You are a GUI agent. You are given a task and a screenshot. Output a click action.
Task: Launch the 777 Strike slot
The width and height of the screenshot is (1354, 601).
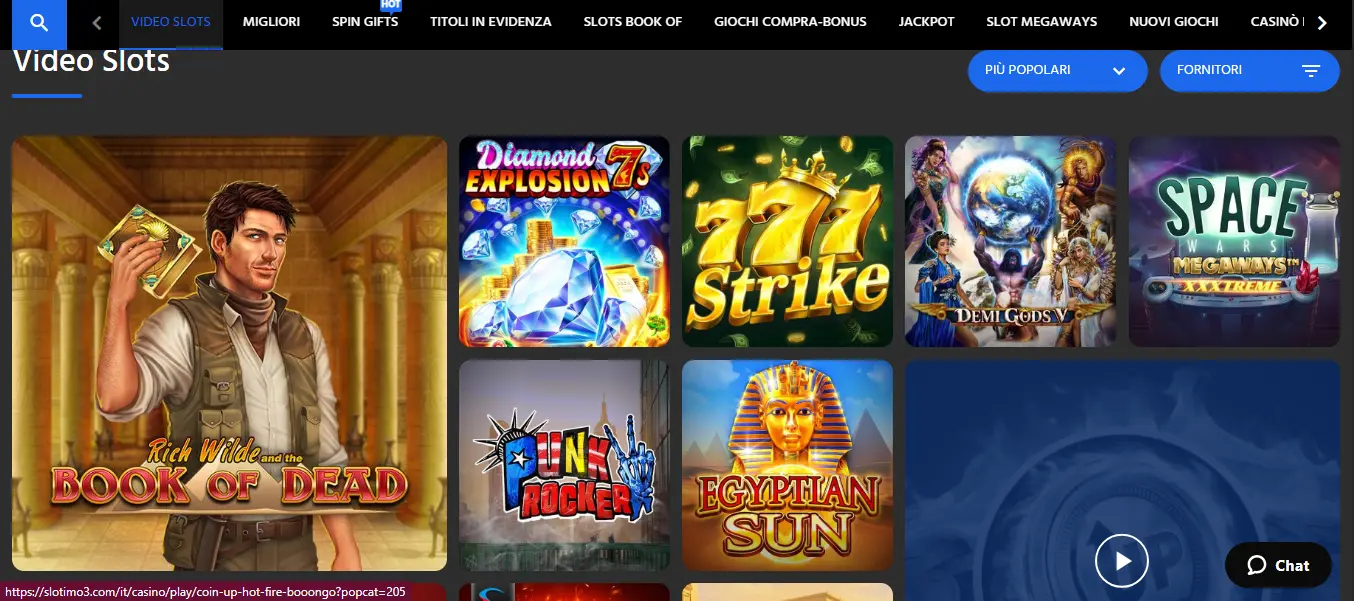click(788, 241)
